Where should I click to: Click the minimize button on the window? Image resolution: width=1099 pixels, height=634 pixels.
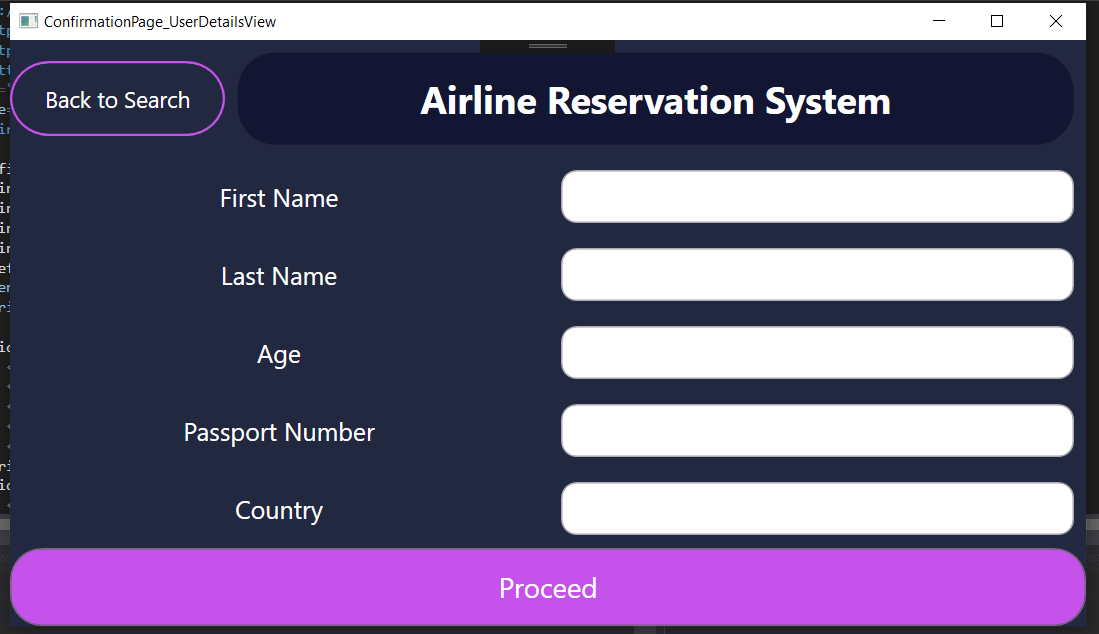[x=938, y=20]
